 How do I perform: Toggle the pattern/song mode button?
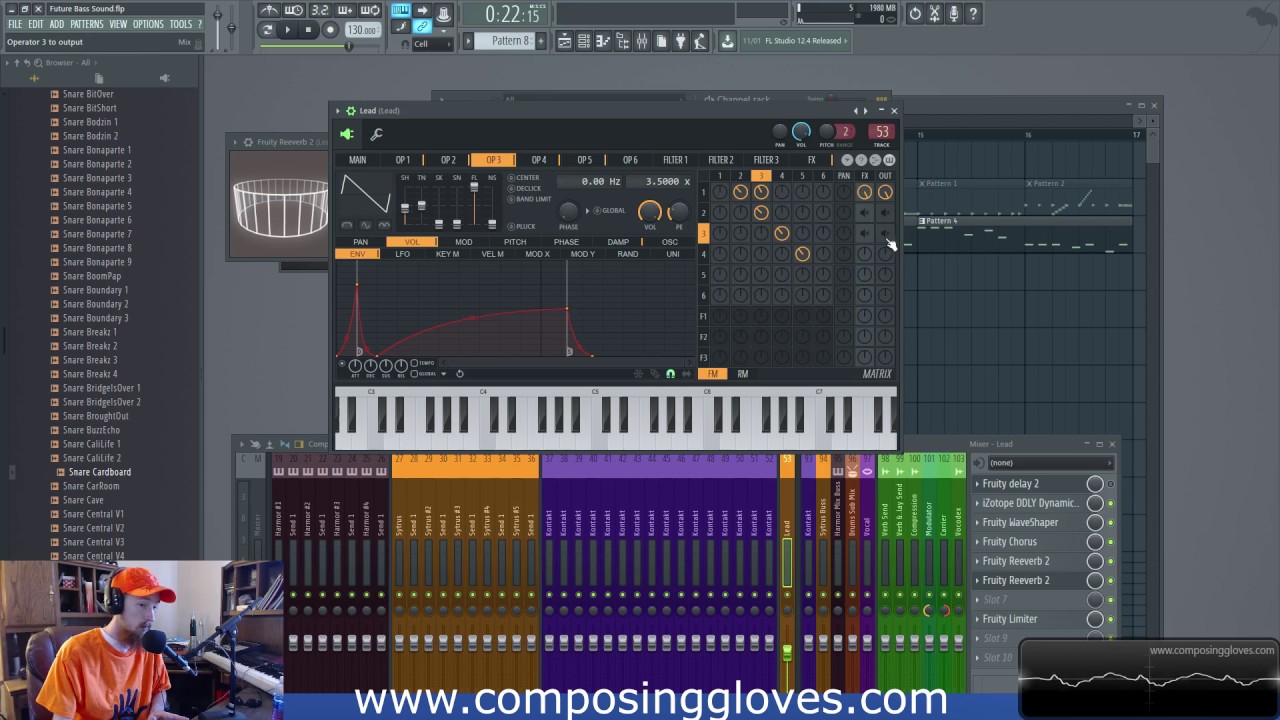tap(267, 30)
